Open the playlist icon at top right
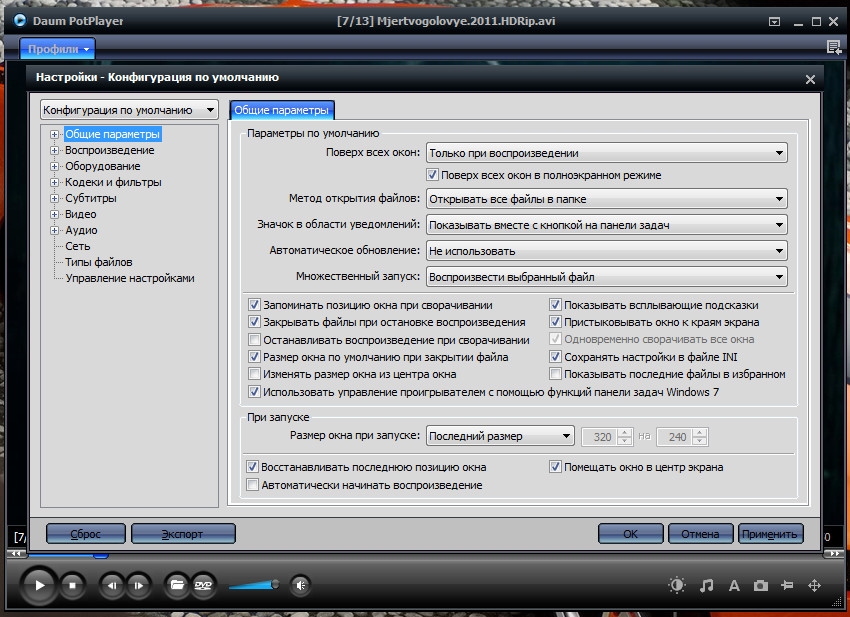Screen dimensions: 850x617 click(833, 47)
